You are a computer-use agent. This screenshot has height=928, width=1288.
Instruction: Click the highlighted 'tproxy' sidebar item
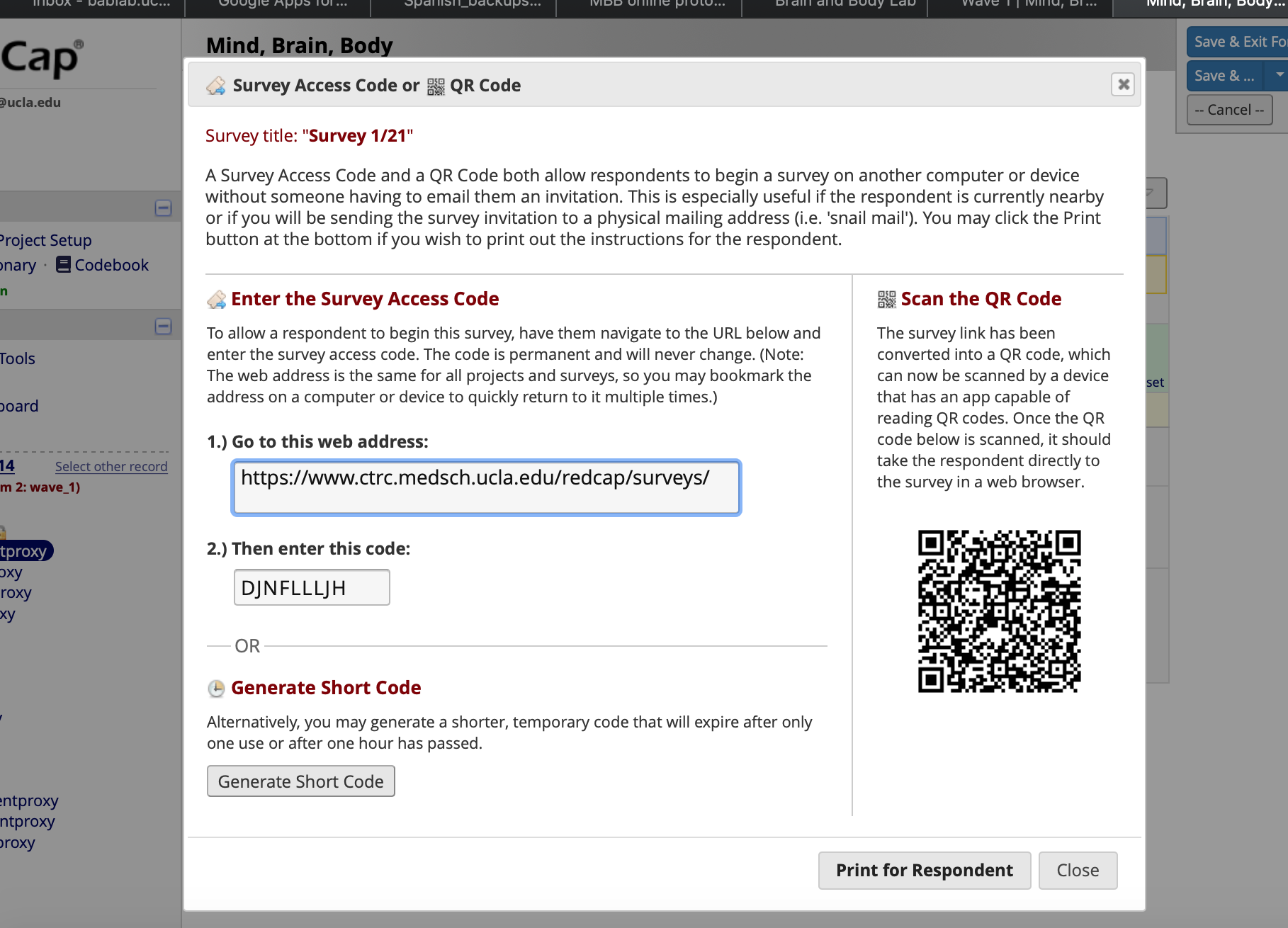coord(26,551)
